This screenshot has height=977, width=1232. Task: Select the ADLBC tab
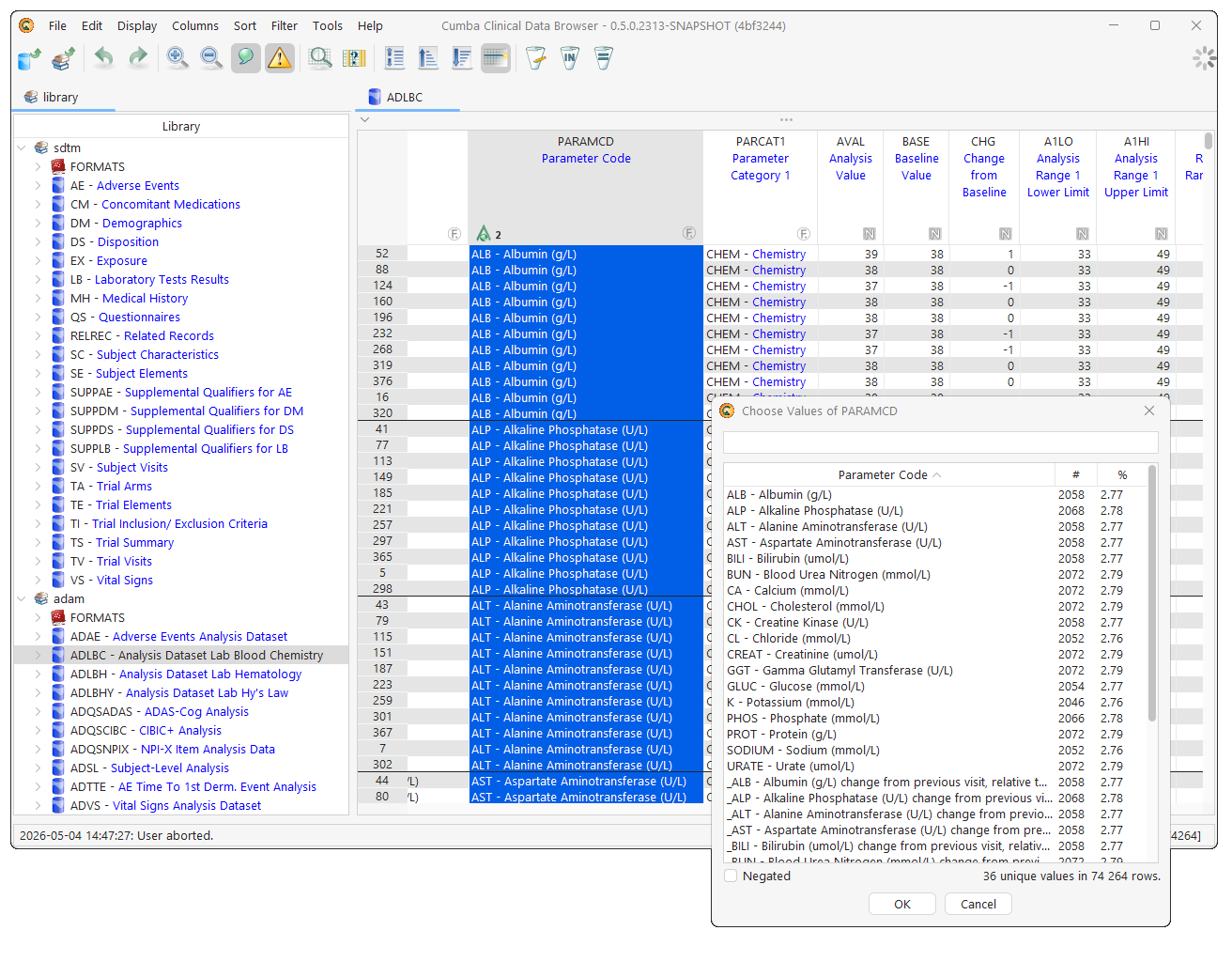click(406, 97)
